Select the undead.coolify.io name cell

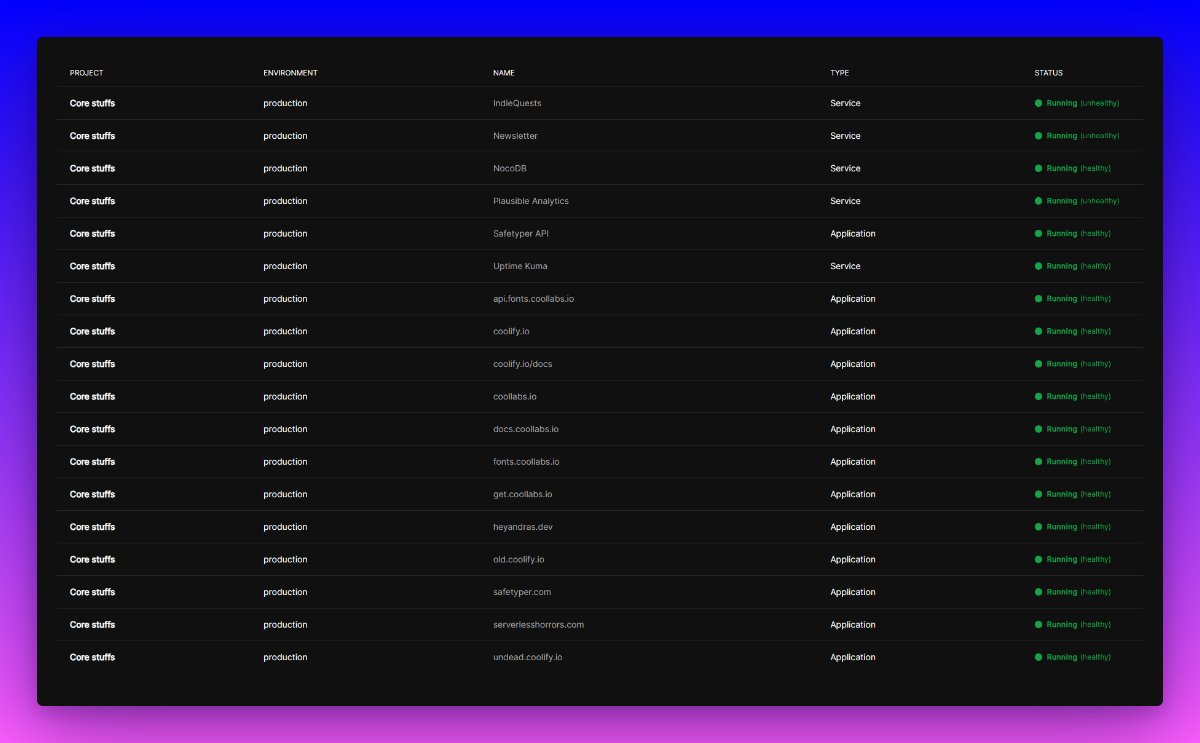[x=527, y=657]
